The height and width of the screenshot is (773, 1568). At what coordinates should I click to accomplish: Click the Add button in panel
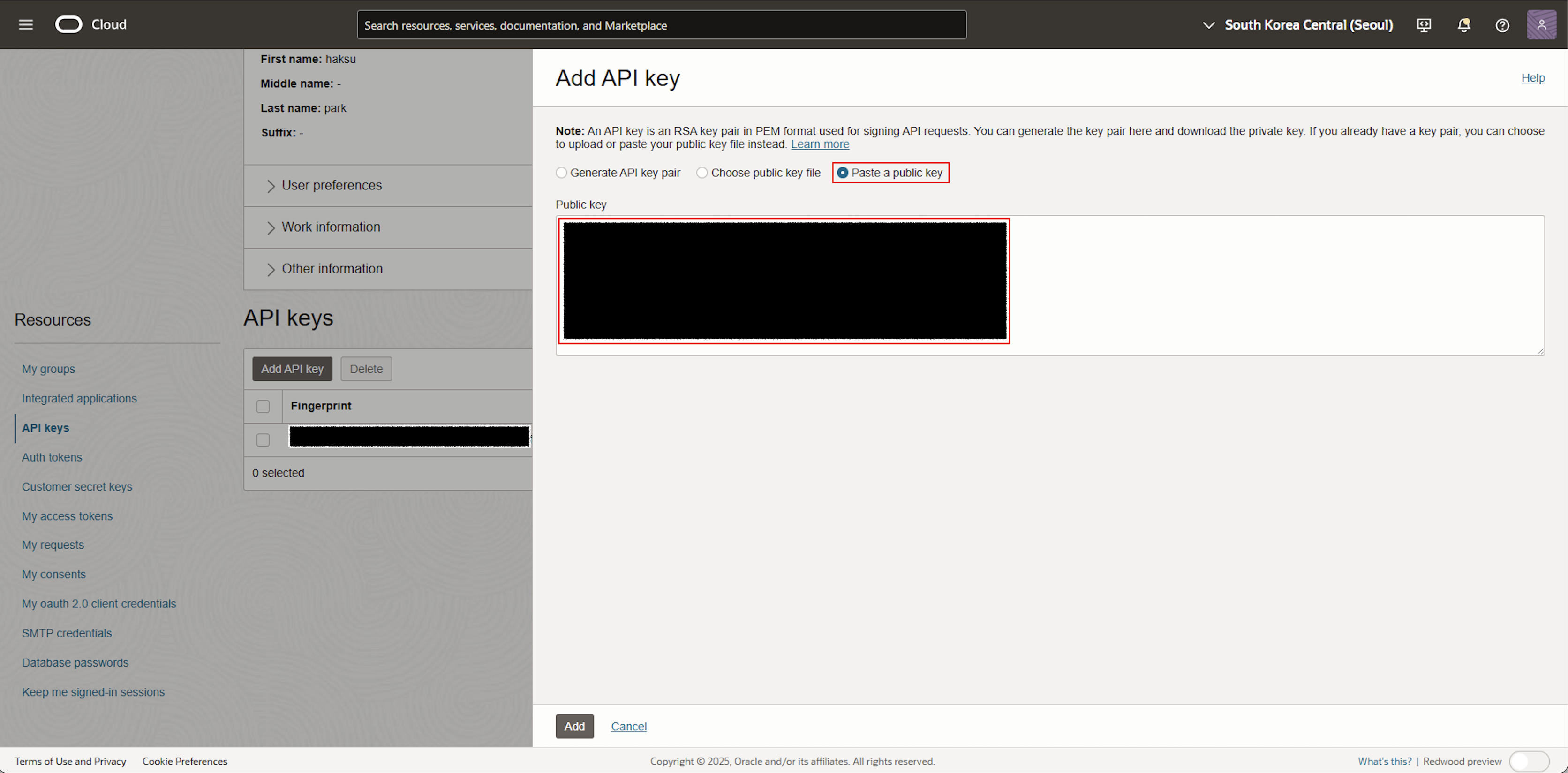point(574,726)
